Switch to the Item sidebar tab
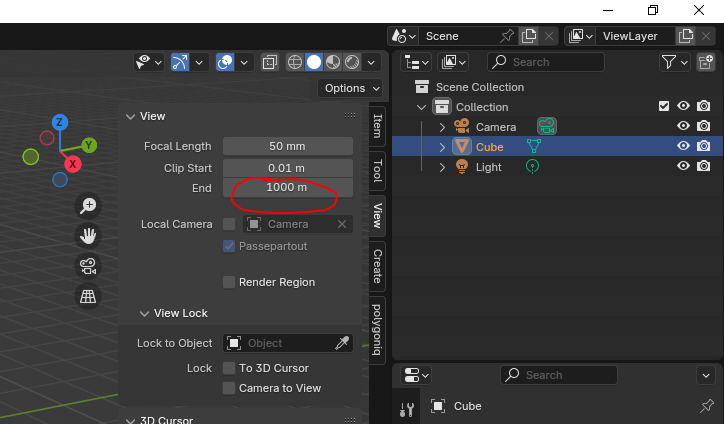724x424 pixels. pos(377,126)
